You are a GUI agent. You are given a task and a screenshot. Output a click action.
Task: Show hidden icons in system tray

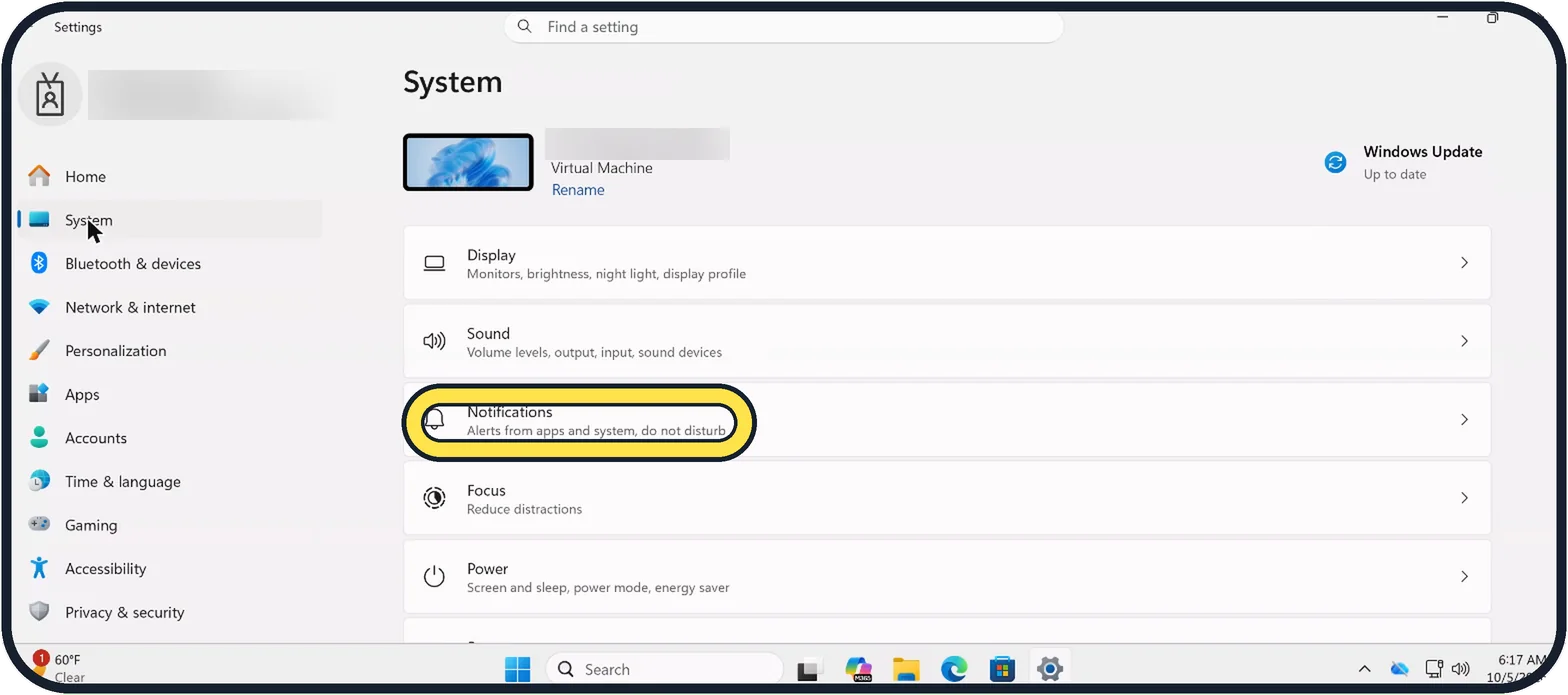coord(1364,669)
